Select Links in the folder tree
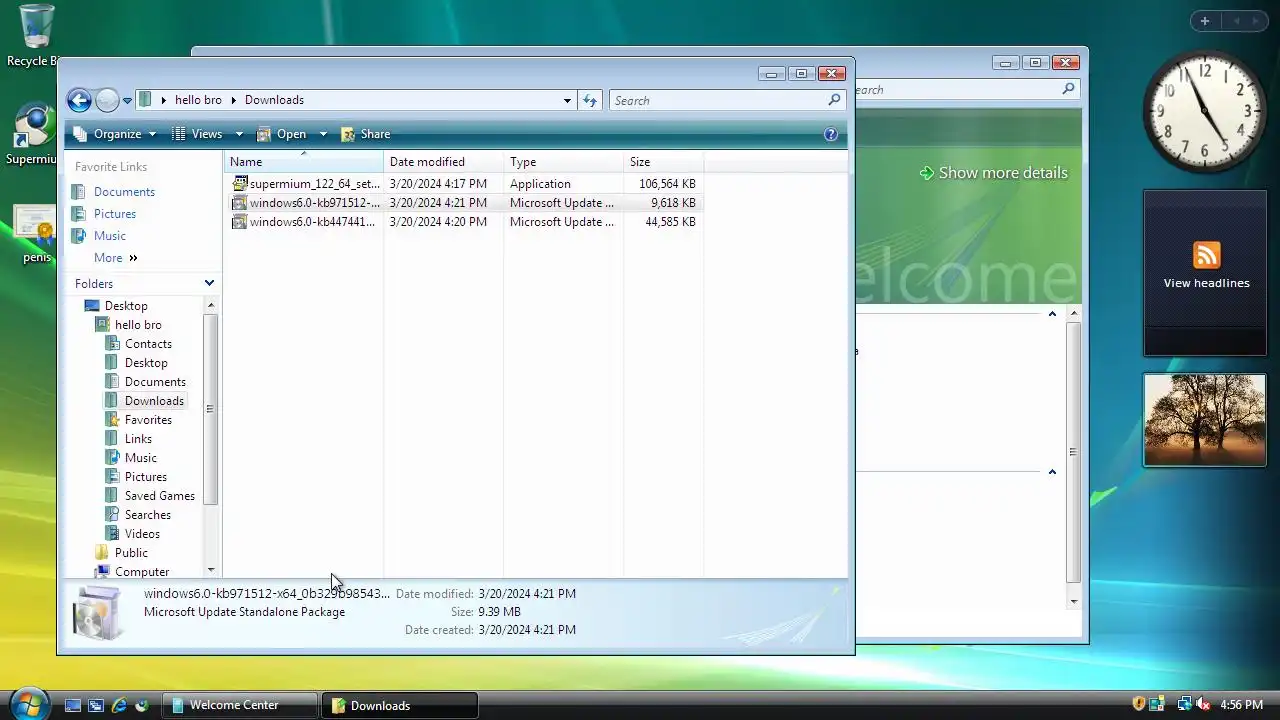1280x720 pixels. click(x=138, y=439)
